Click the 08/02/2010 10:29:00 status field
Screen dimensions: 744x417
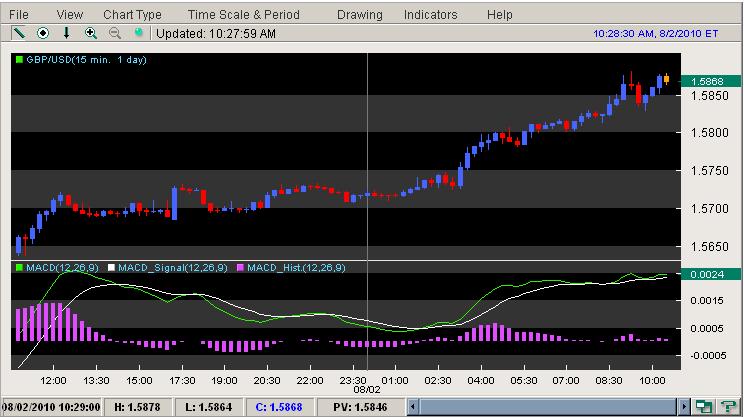coord(51,407)
